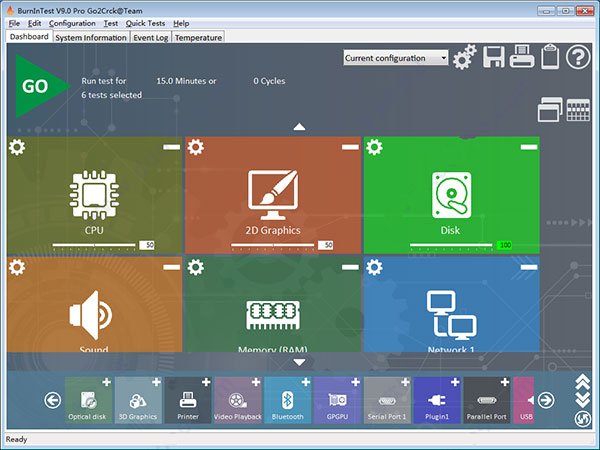
Task: Click the printer icon in top toolbar
Action: (521, 58)
